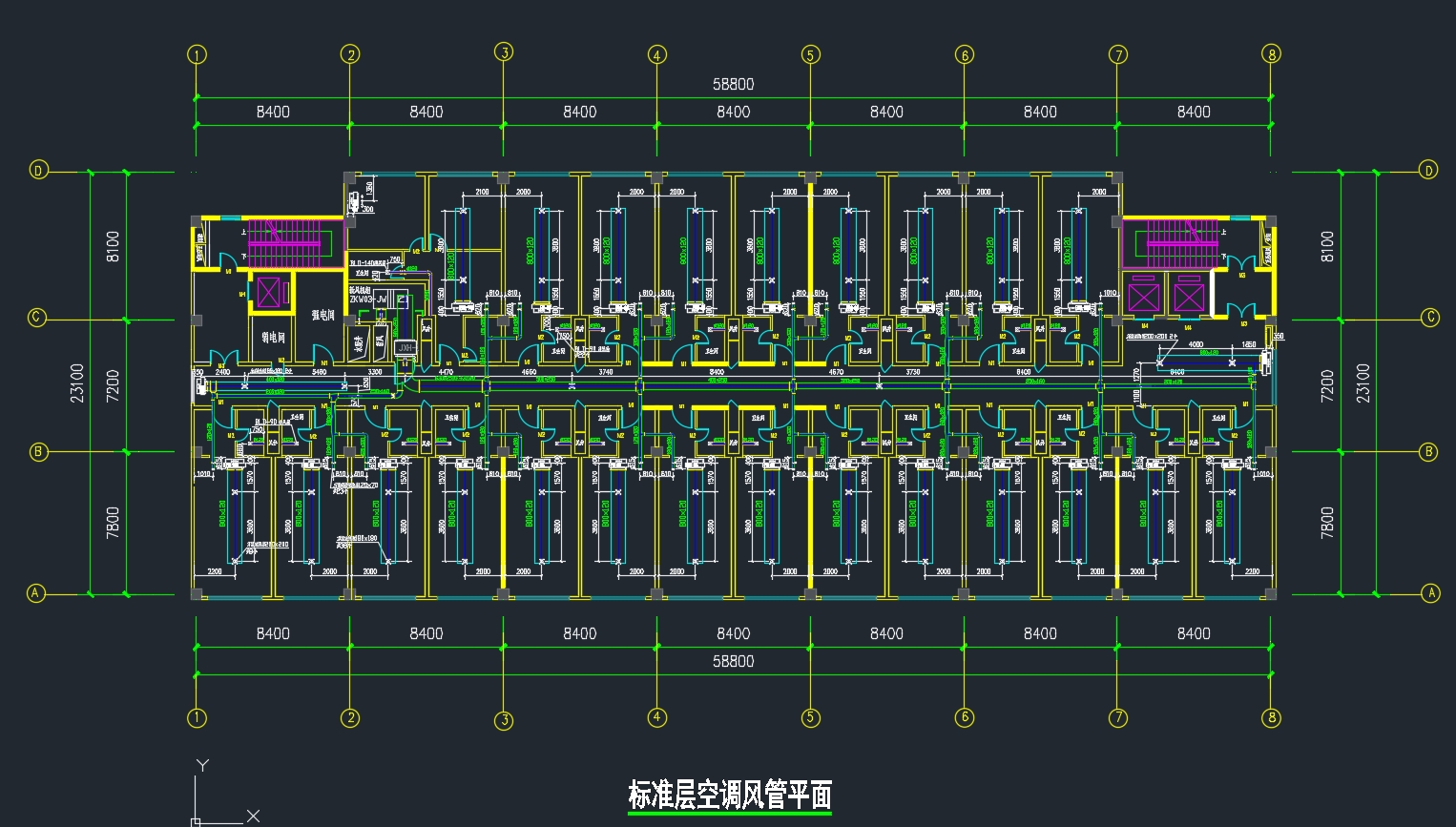Select the right-side 7800 dimension text
Image resolution: width=1456 pixels, height=827 pixels.
coord(1327,522)
